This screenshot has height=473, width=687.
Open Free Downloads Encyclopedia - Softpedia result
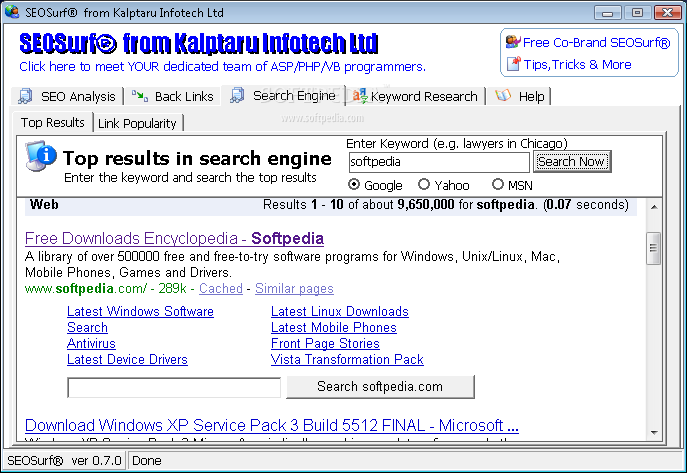[174, 238]
